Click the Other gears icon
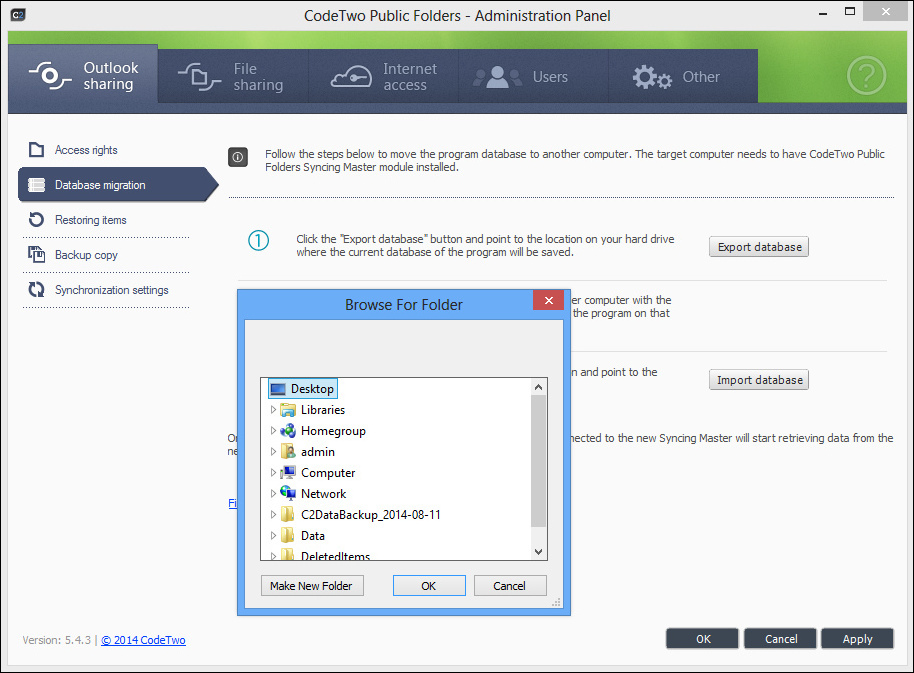Image resolution: width=914 pixels, height=673 pixels. pyautogui.click(x=652, y=77)
